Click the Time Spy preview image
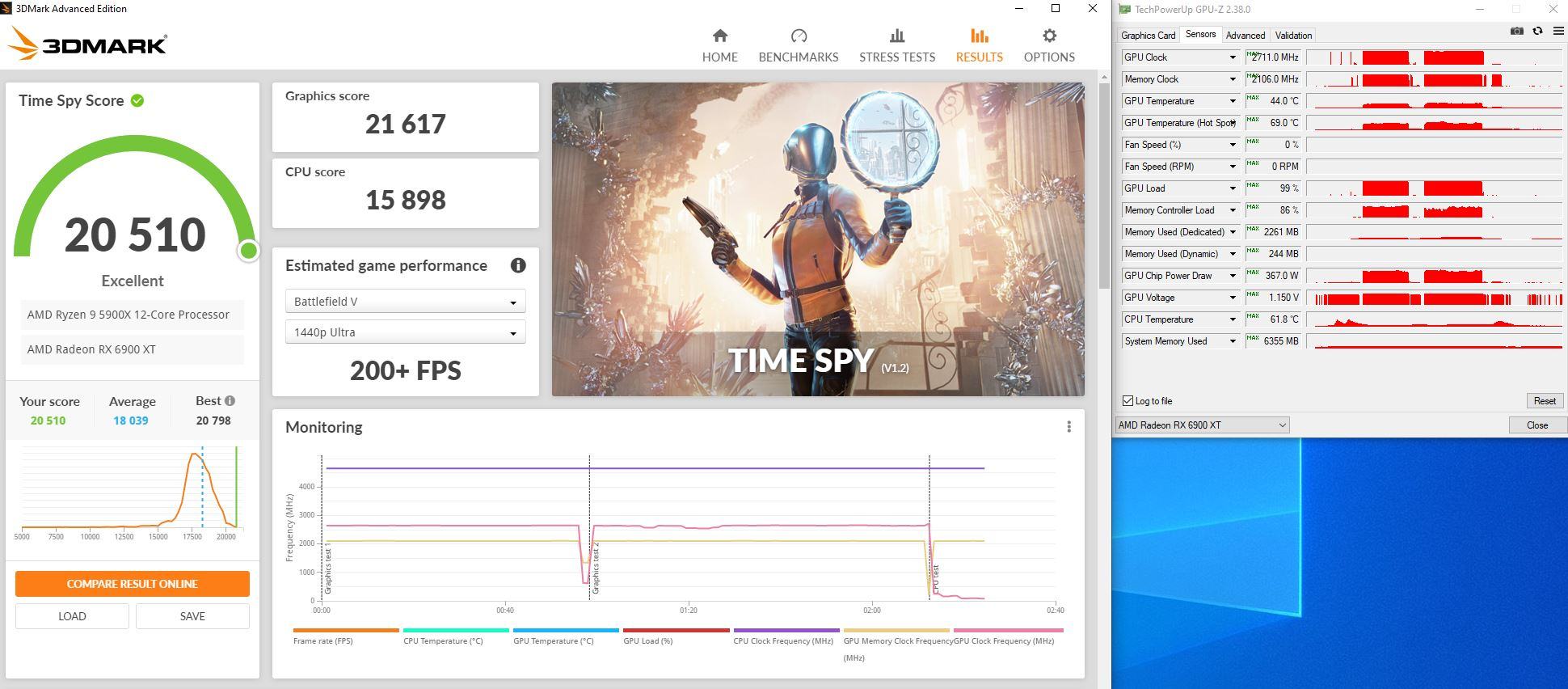This screenshot has width=1568, height=689. pyautogui.click(x=818, y=239)
